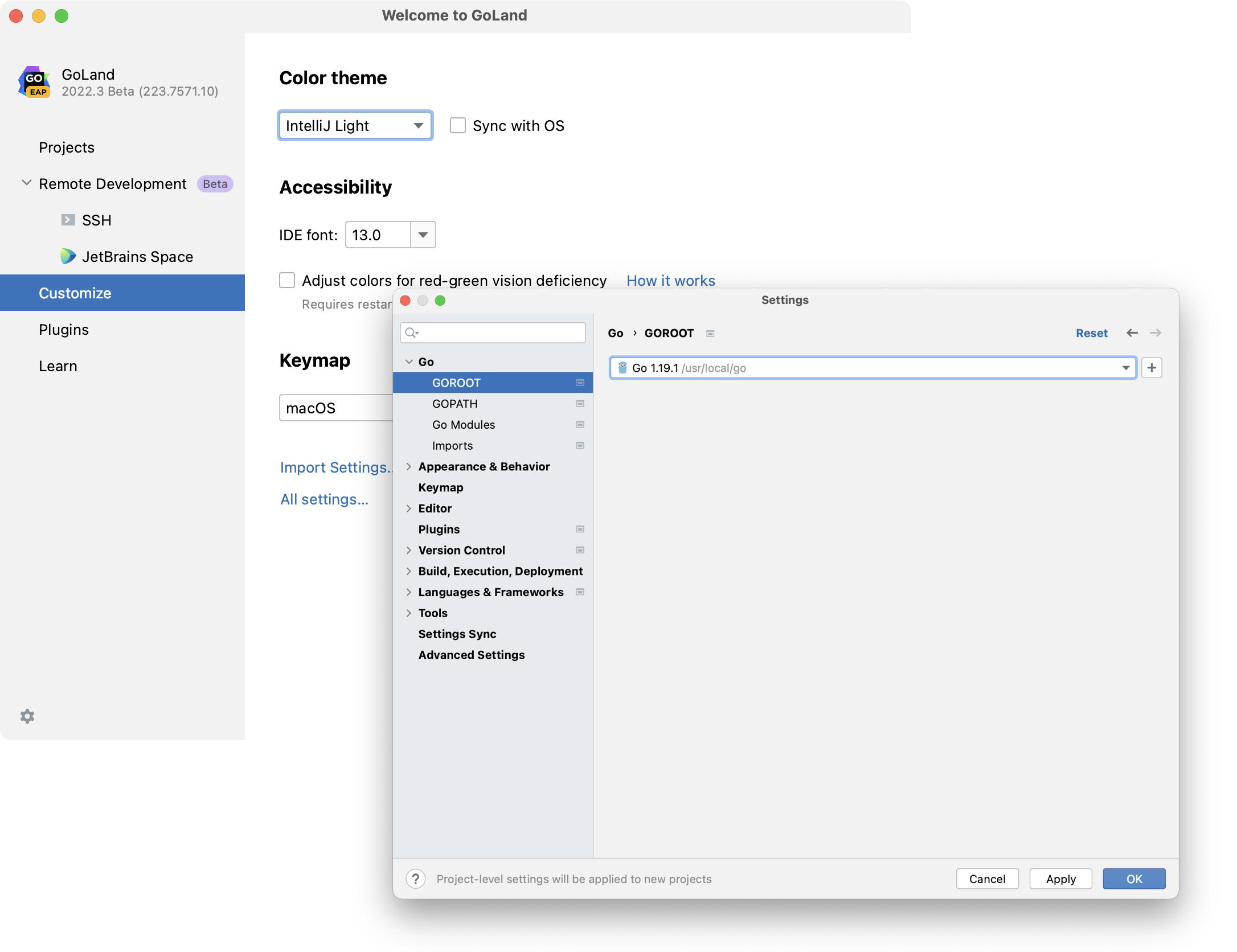Click How it works link
1237x952 pixels.
tap(670, 280)
